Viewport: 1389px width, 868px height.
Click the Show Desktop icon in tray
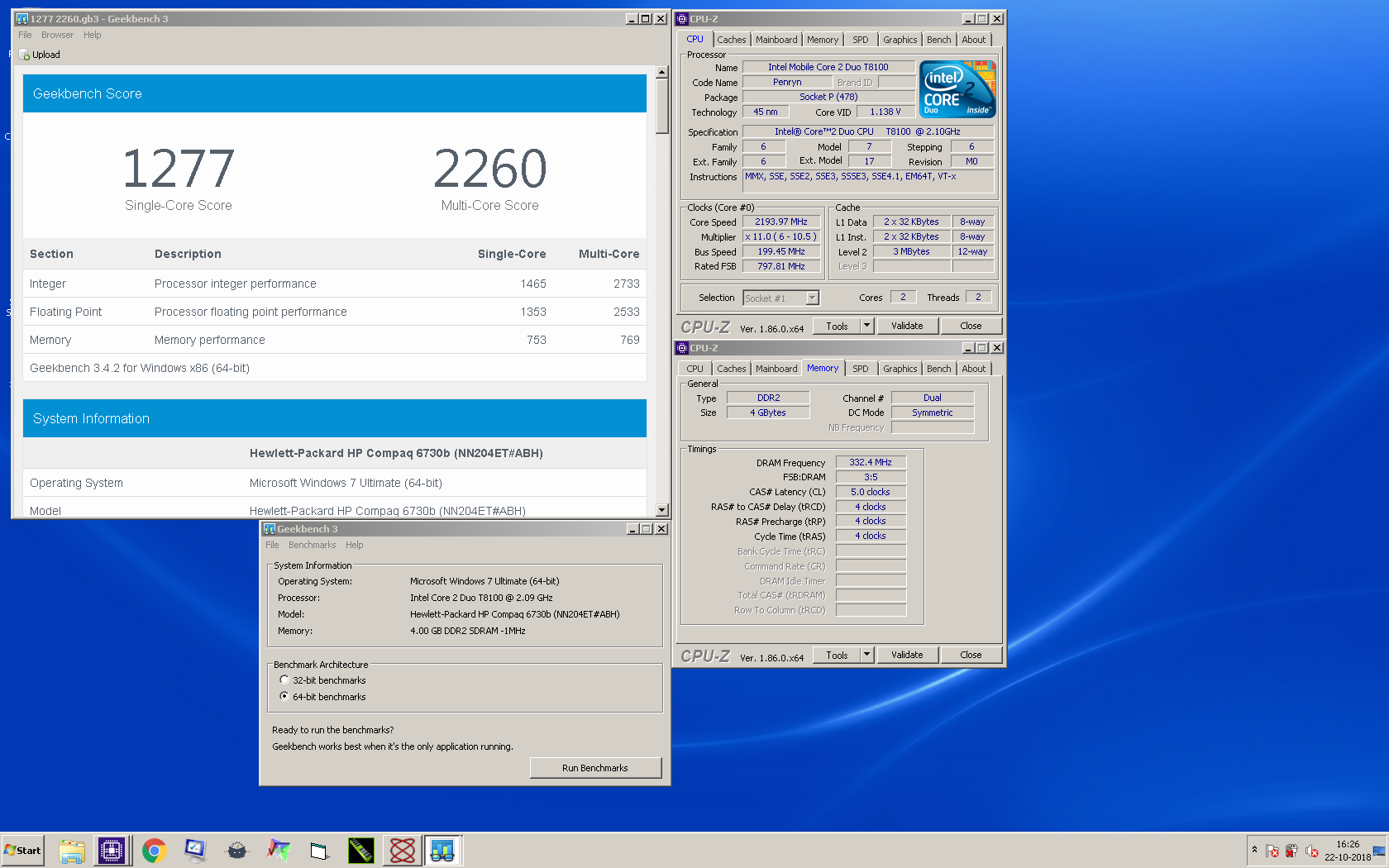tap(1379, 851)
